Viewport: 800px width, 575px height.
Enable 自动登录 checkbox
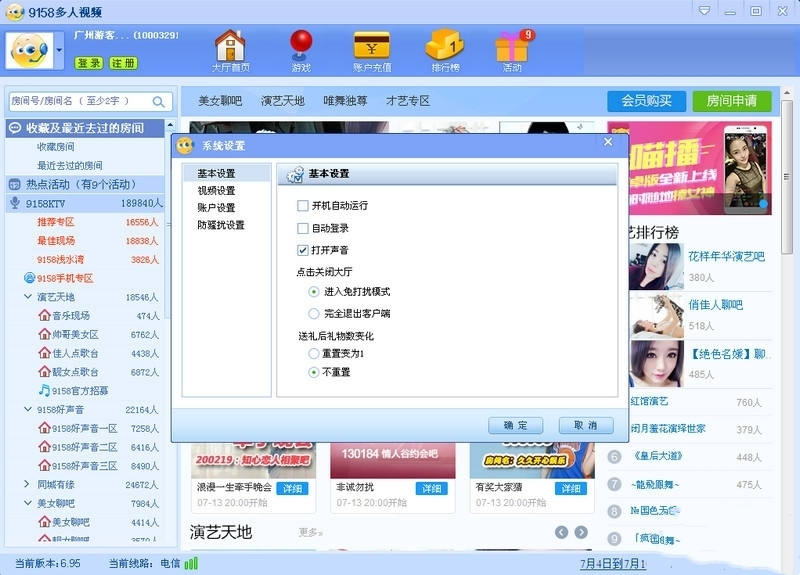coord(303,228)
